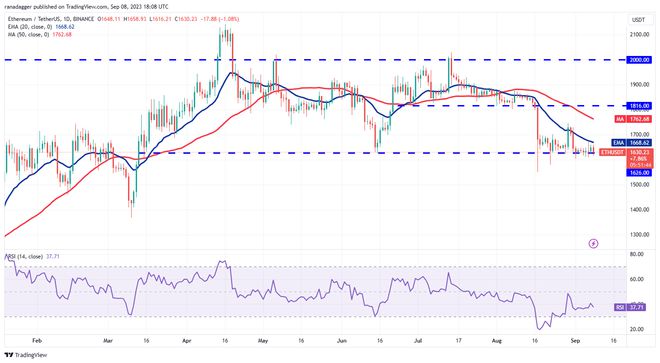Click the purple lightning bolt event icon
Image resolution: width=660 pixels, height=363 pixels.
pyautogui.click(x=593, y=243)
